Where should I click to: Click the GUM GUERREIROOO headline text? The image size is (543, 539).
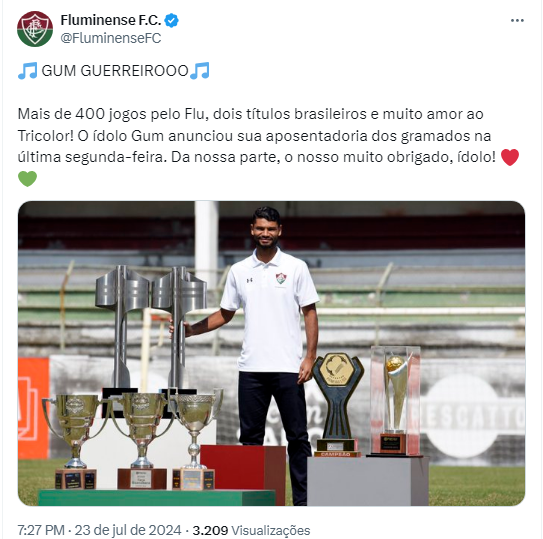pyautogui.click(x=115, y=71)
